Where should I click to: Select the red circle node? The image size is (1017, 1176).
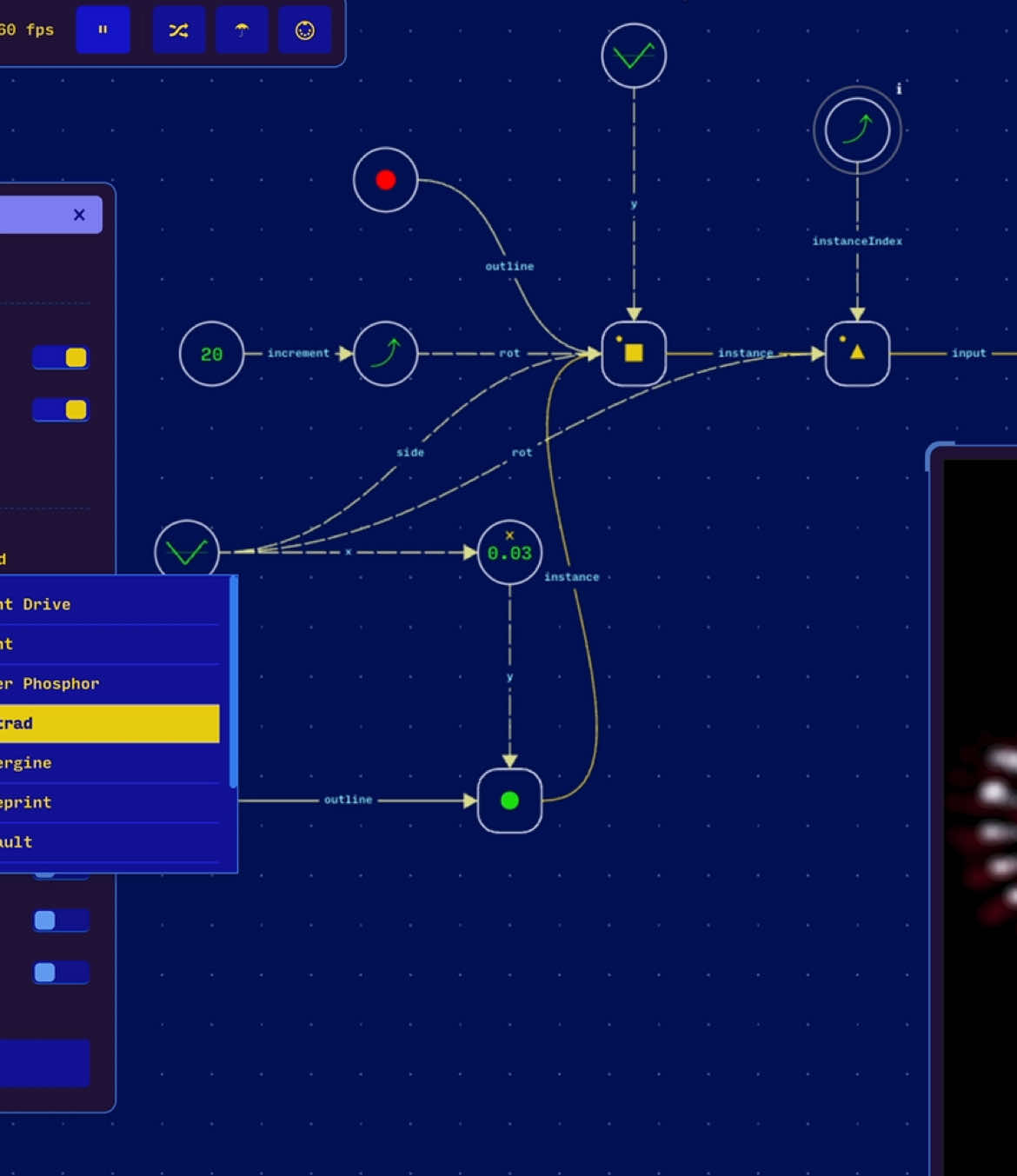tap(386, 180)
